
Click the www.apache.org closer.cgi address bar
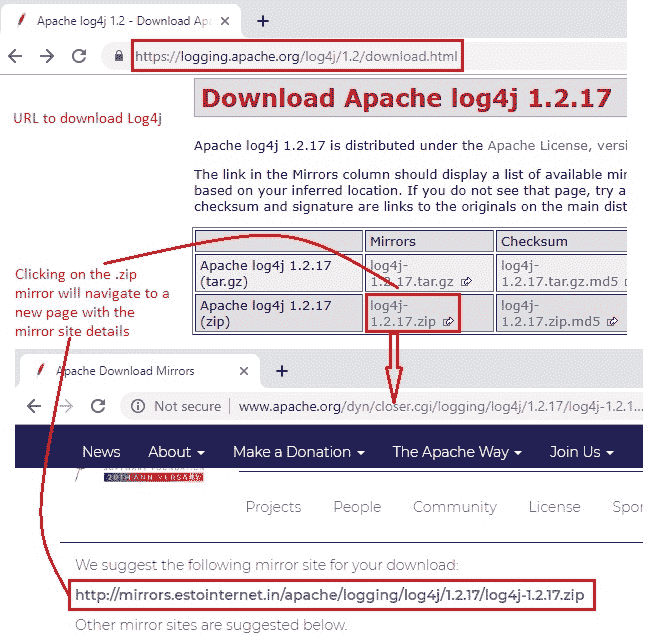pyautogui.click(x=440, y=406)
